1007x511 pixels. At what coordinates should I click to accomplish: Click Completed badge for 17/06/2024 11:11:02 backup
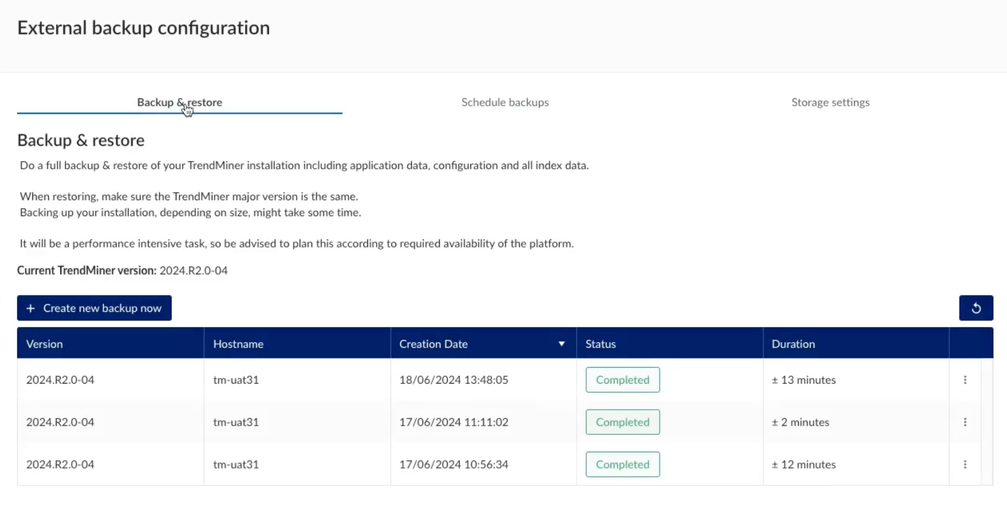[622, 422]
